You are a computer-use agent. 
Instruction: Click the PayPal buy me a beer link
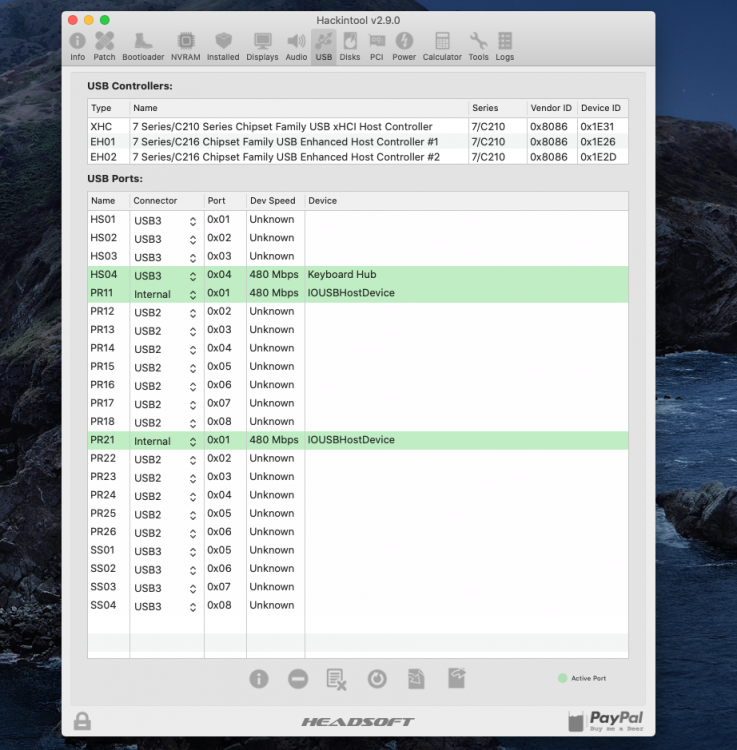tap(606, 721)
